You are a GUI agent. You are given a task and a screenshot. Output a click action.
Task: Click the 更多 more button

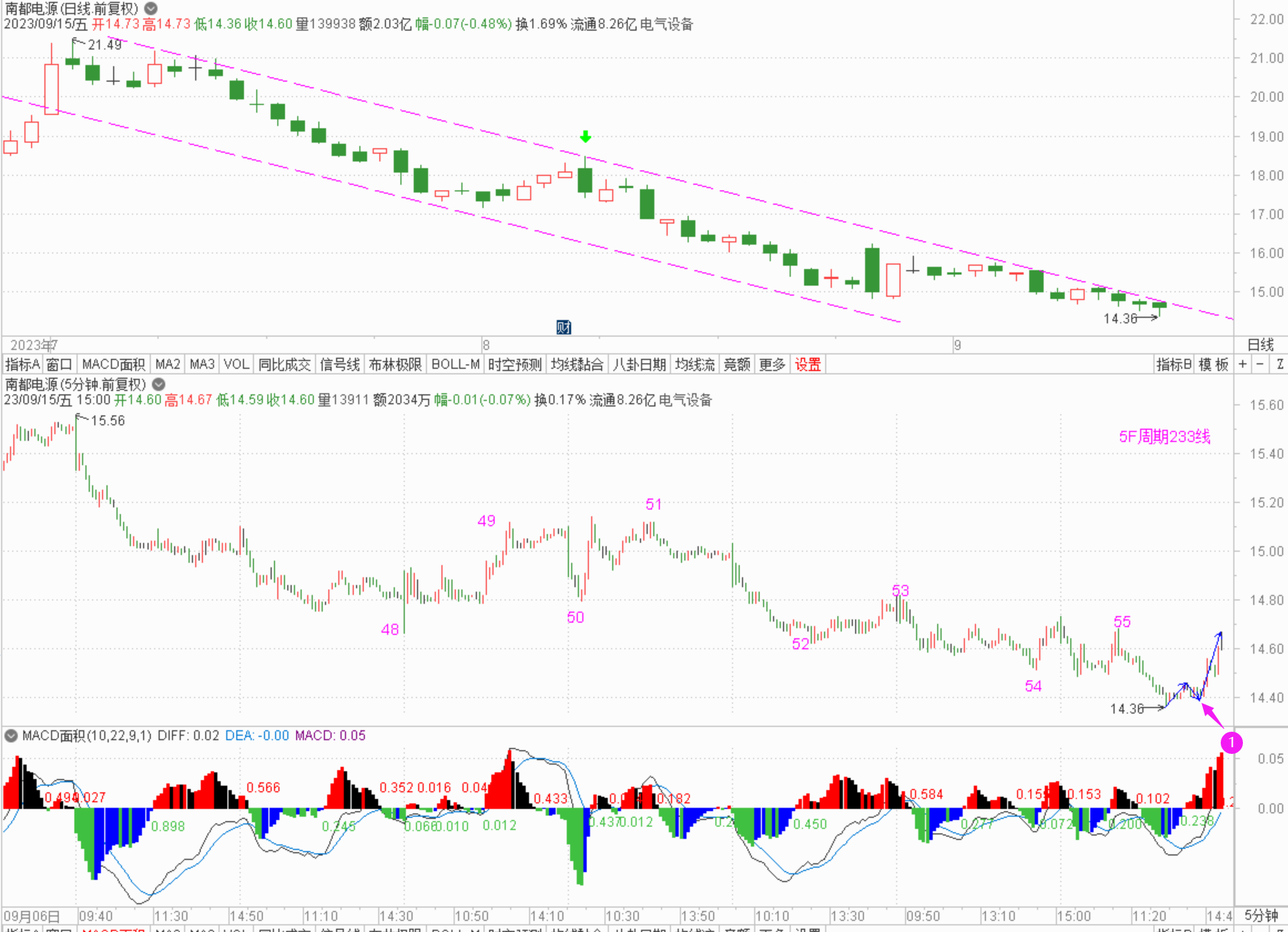click(772, 364)
